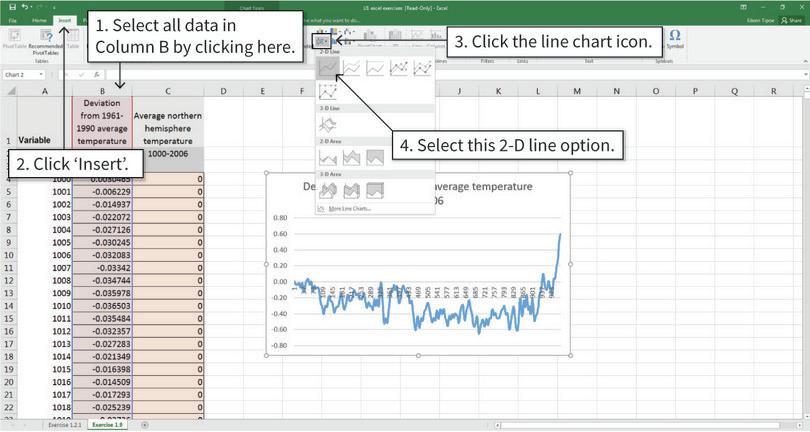This screenshot has height=432, width=810.
Task: Choose the 100% Stacked Line chart option
Action: 375,68
